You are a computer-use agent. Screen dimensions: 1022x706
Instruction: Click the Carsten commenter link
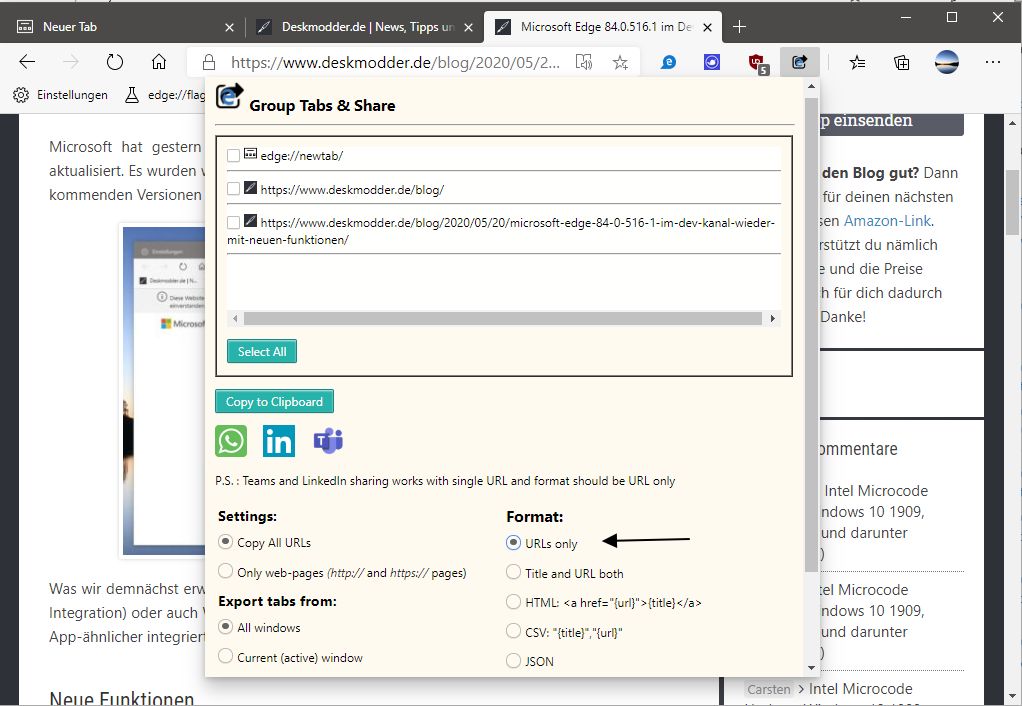tap(769, 689)
